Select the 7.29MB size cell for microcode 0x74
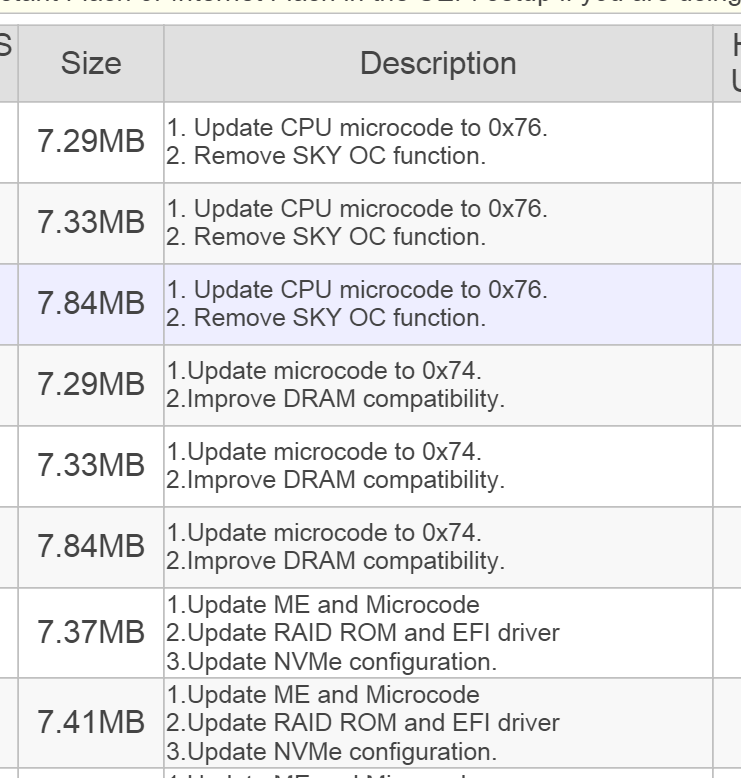This screenshot has height=778, width=741. pos(91,387)
